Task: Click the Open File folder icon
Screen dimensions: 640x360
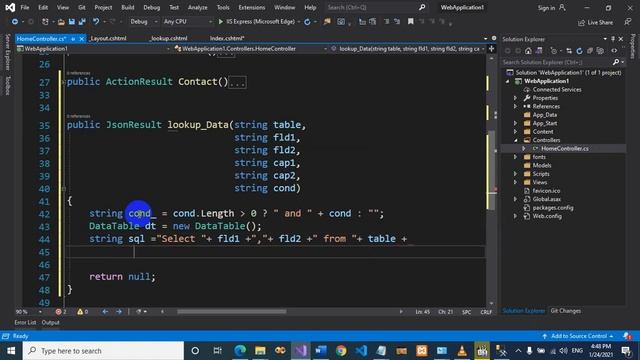Action: coord(61,22)
